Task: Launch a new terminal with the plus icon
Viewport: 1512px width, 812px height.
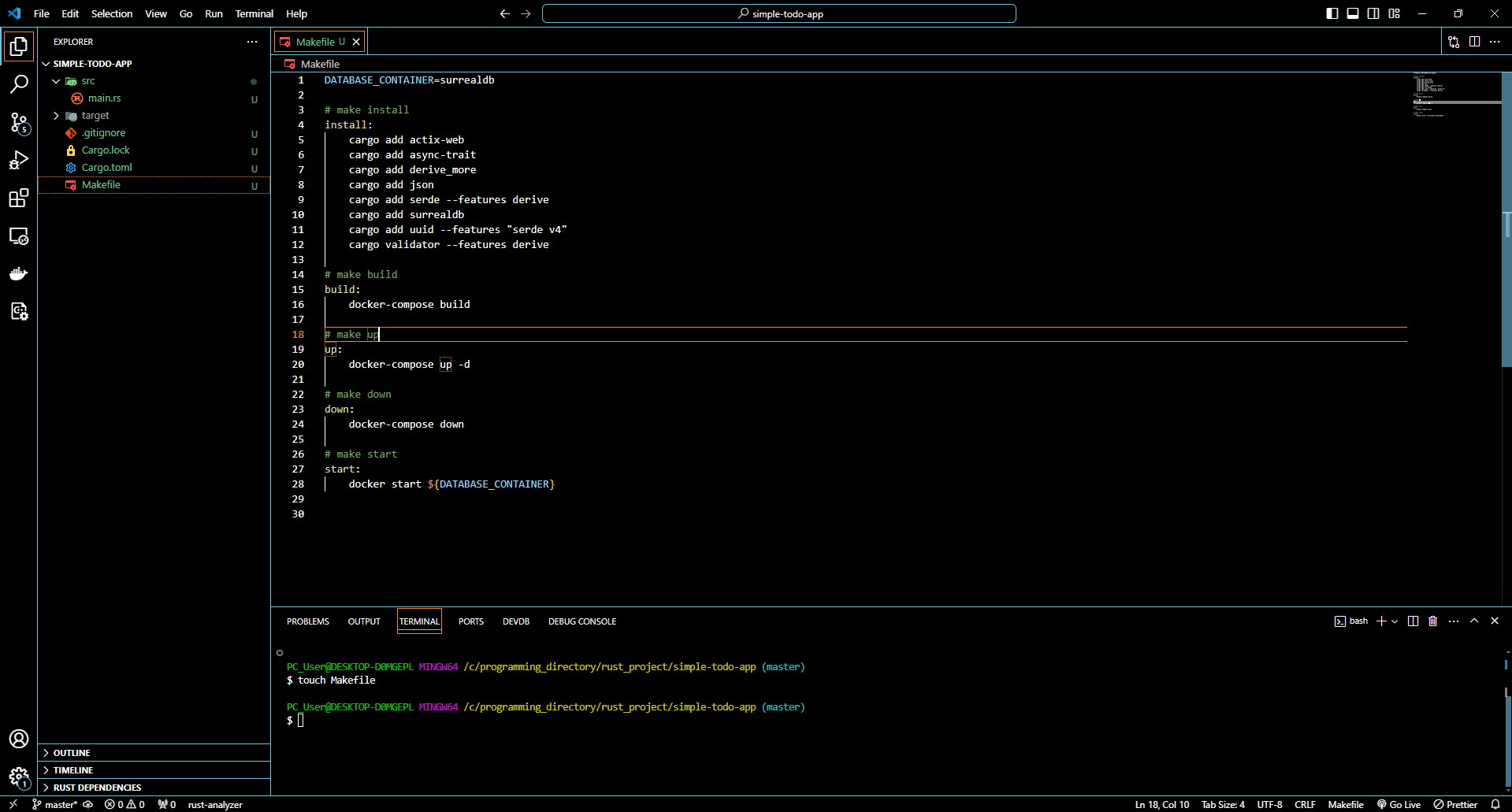Action: (x=1380, y=621)
